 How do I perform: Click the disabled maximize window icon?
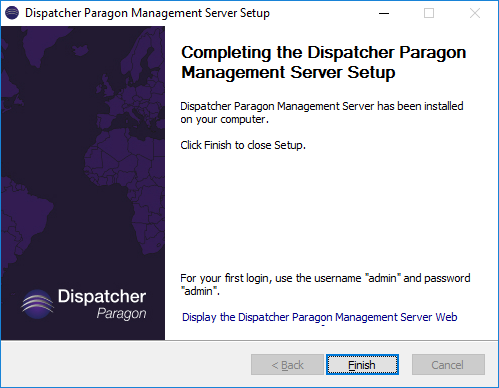[x=429, y=13]
